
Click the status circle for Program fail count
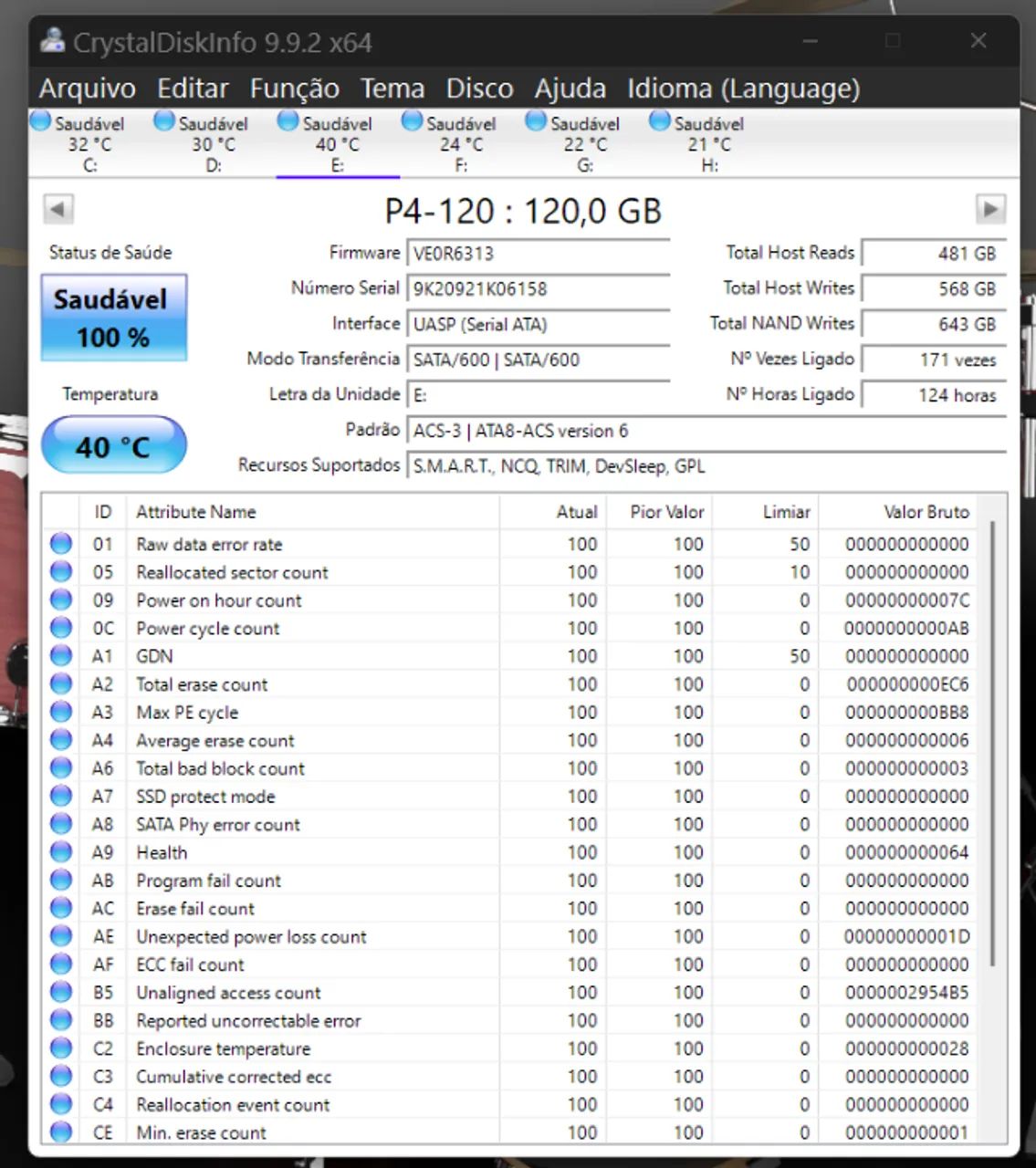61,881
